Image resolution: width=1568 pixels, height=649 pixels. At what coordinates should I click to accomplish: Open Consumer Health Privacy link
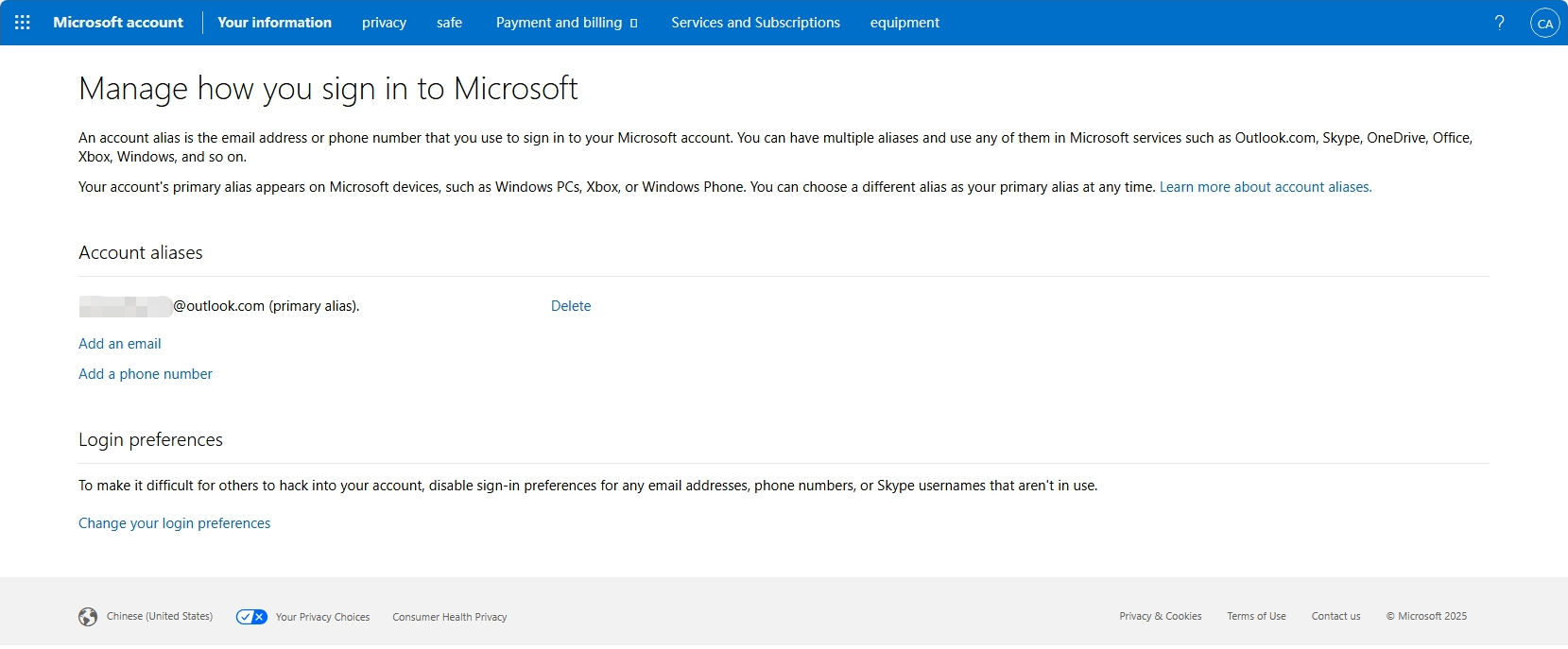[450, 617]
